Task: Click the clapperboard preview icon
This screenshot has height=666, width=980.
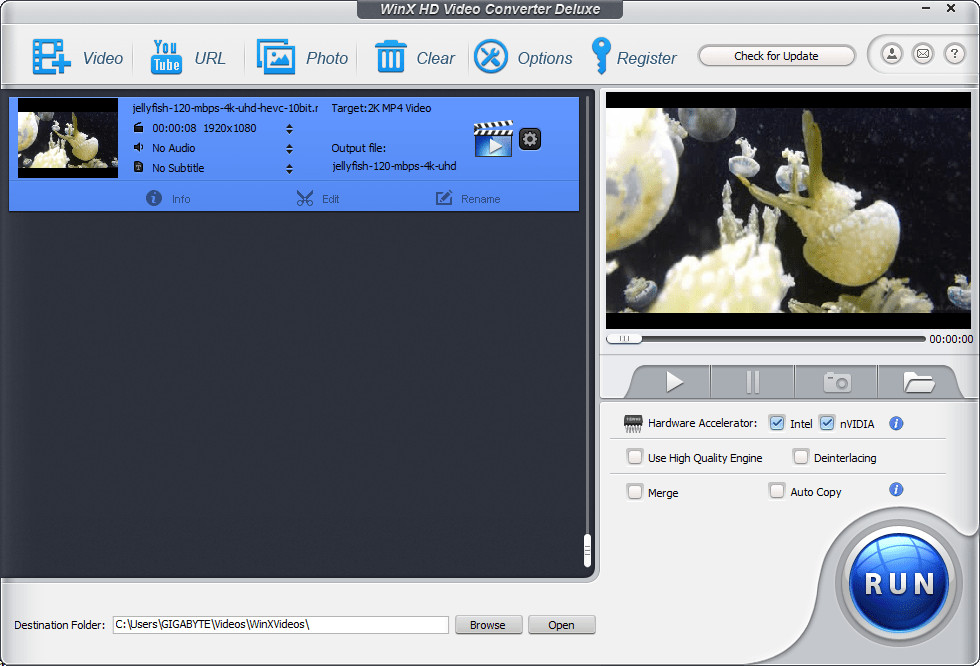Action: (494, 139)
